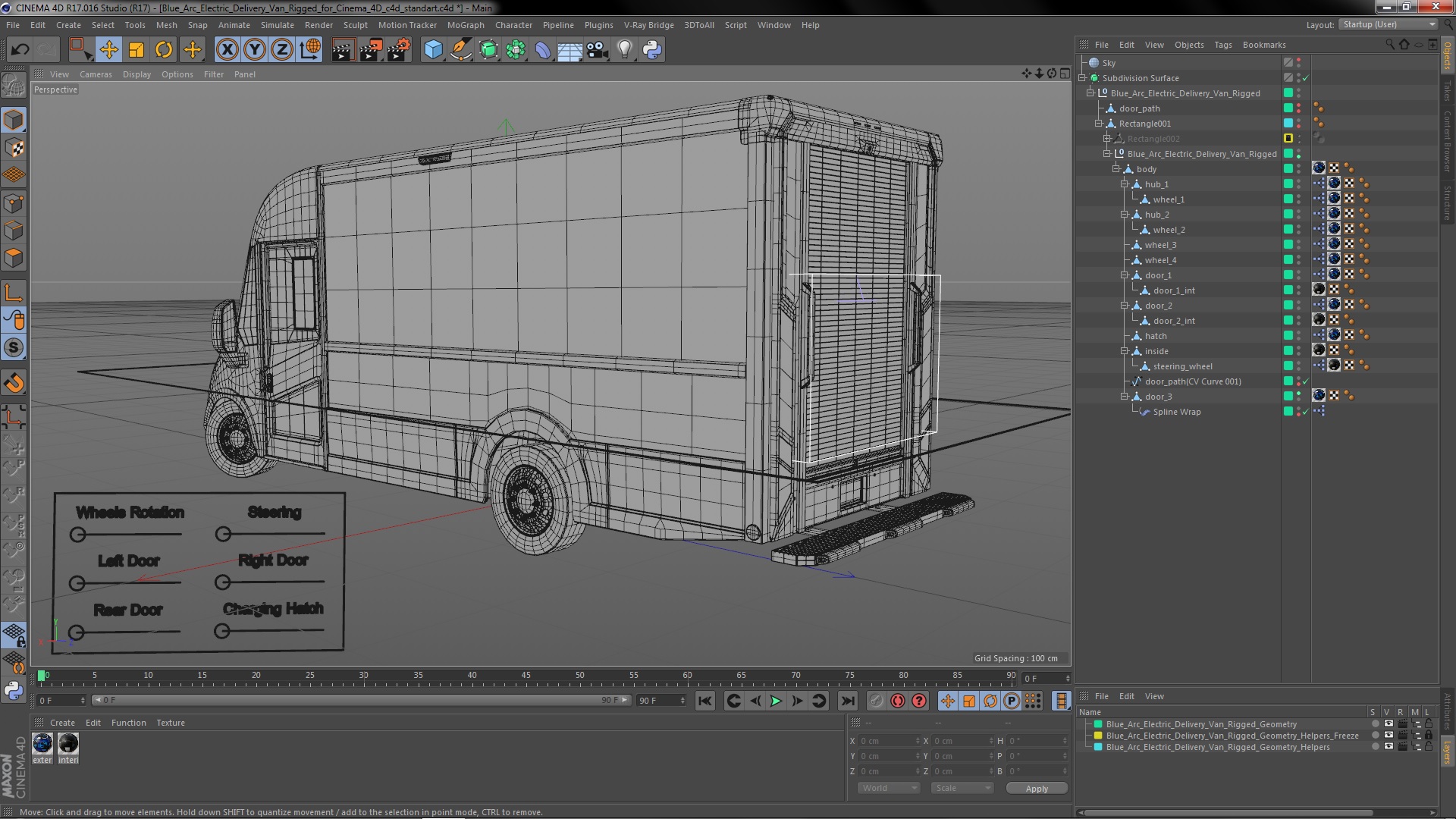Click the Wheels Rotation slider handle
This screenshot has height=819, width=1456.
coord(77,535)
